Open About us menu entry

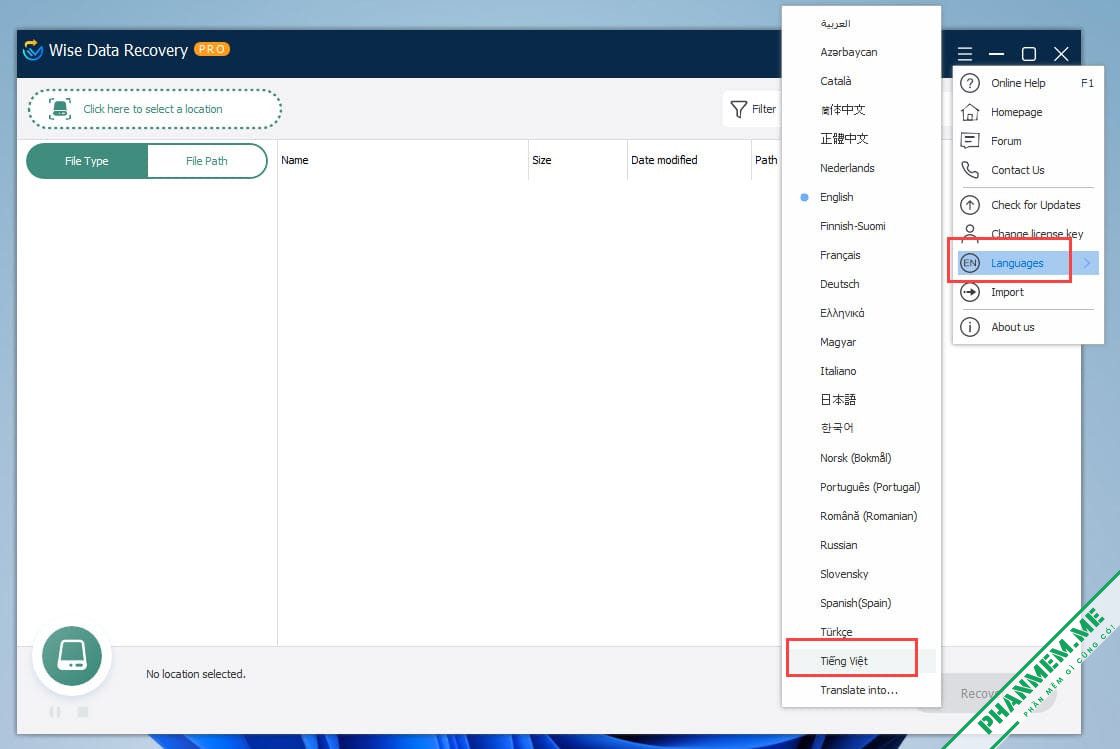click(1028, 327)
